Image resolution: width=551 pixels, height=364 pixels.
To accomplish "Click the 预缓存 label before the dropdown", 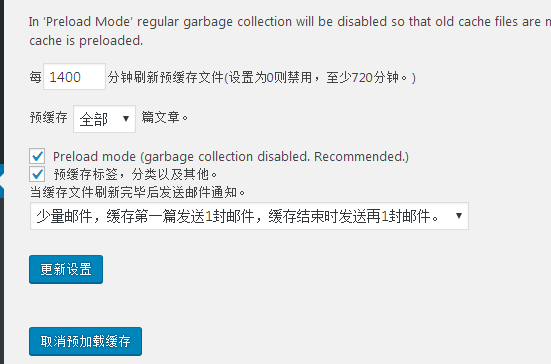I will (x=48, y=117).
